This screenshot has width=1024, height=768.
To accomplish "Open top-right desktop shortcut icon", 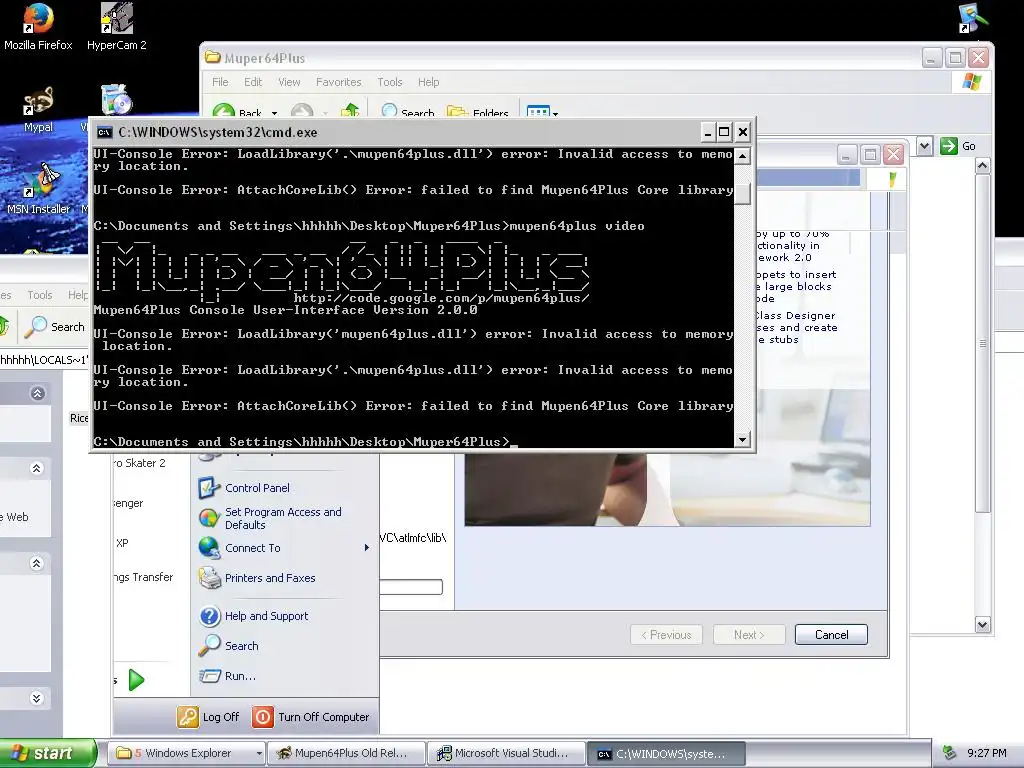I will [x=973, y=18].
